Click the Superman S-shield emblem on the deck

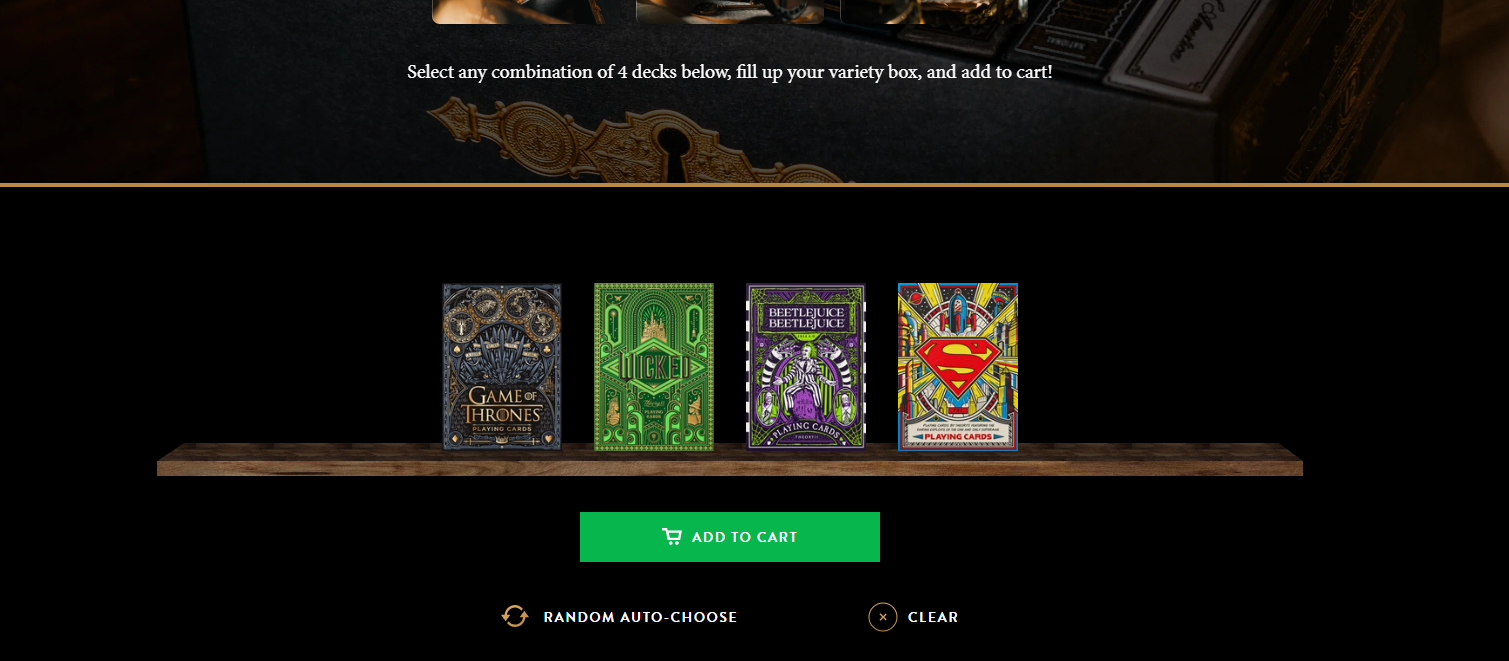[957, 366]
